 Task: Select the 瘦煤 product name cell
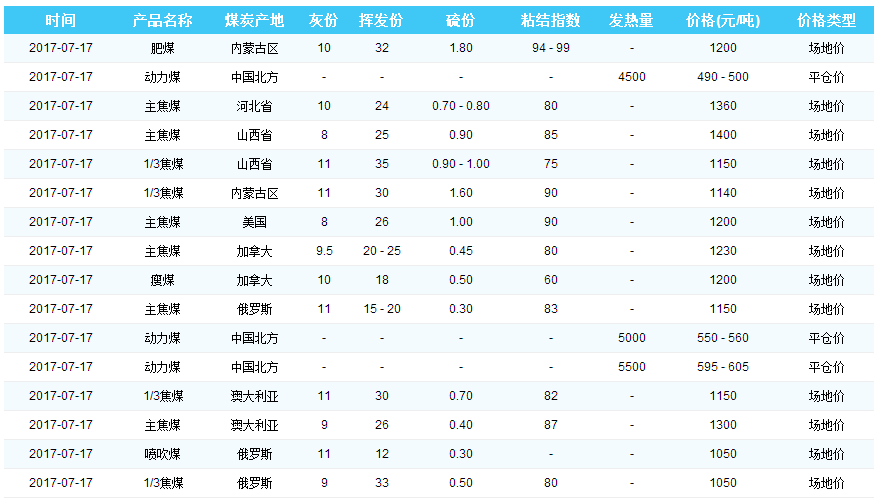coord(162,280)
